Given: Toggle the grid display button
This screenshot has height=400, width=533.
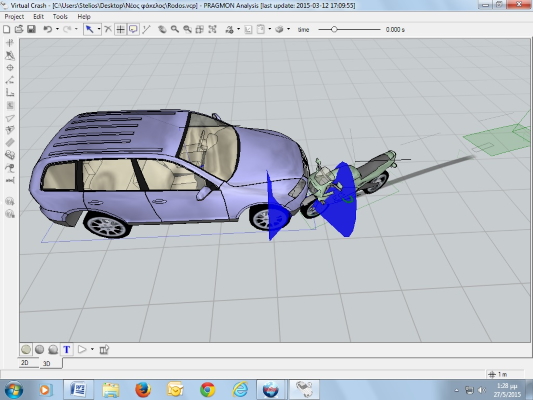Looking at the screenshot, I should pyautogui.click(x=120, y=30).
